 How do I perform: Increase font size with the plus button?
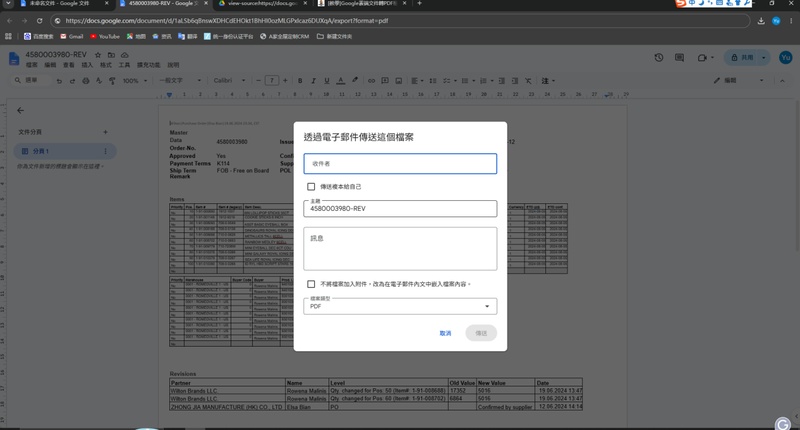(x=285, y=81)
